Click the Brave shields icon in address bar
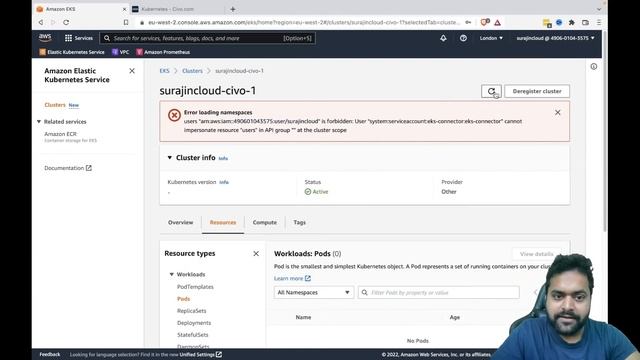The image size is (640, 360). point(484,22)
